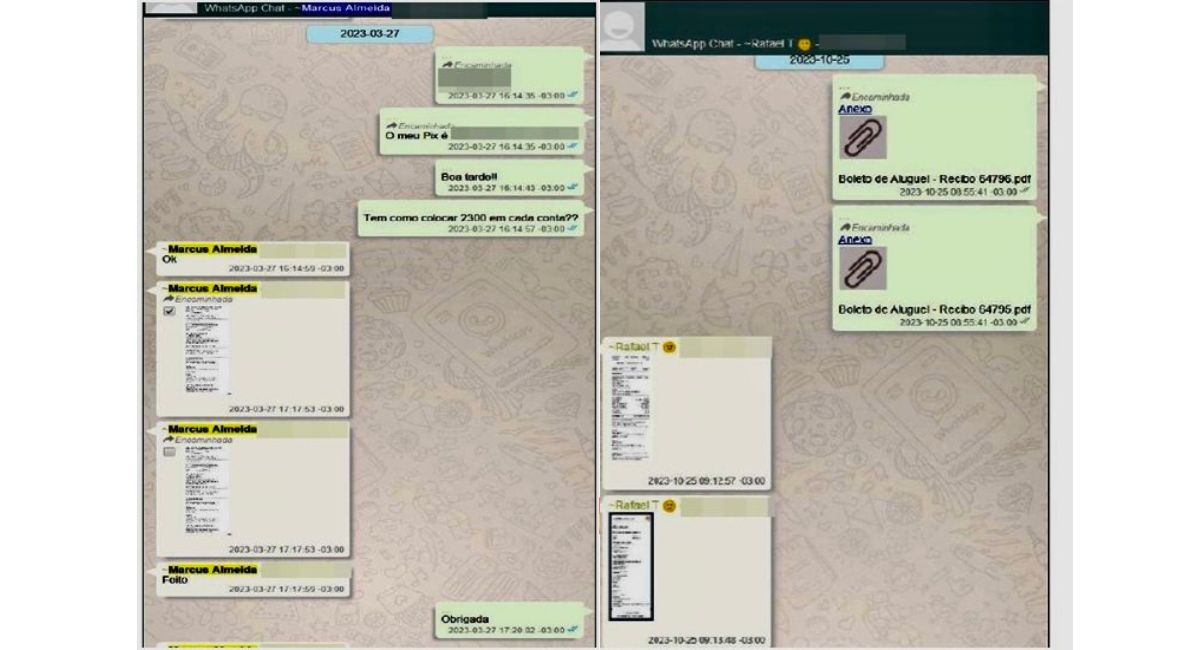1200x650 pixels.
Task: Click the read checkmarks on the Obrigada message
Action: (574, 631)
